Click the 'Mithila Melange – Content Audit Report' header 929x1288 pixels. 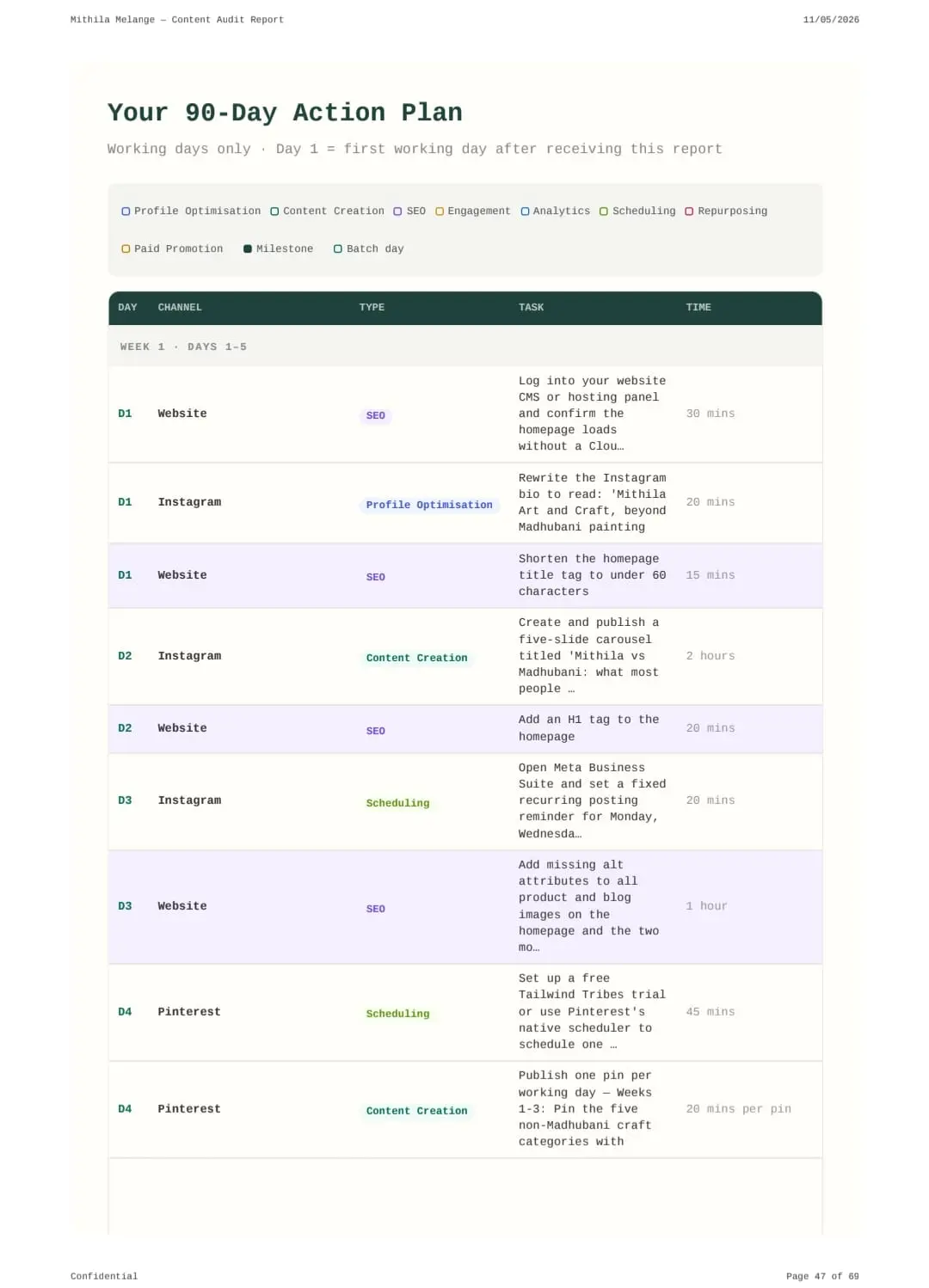tap(177, 20)
